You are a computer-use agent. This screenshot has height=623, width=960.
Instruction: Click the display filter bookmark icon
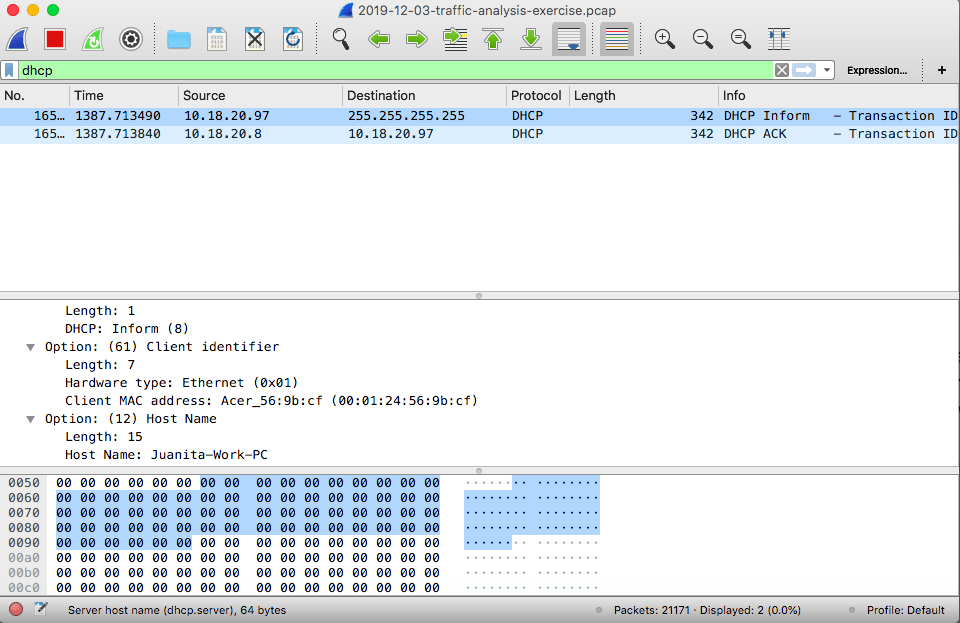point(9,70)
